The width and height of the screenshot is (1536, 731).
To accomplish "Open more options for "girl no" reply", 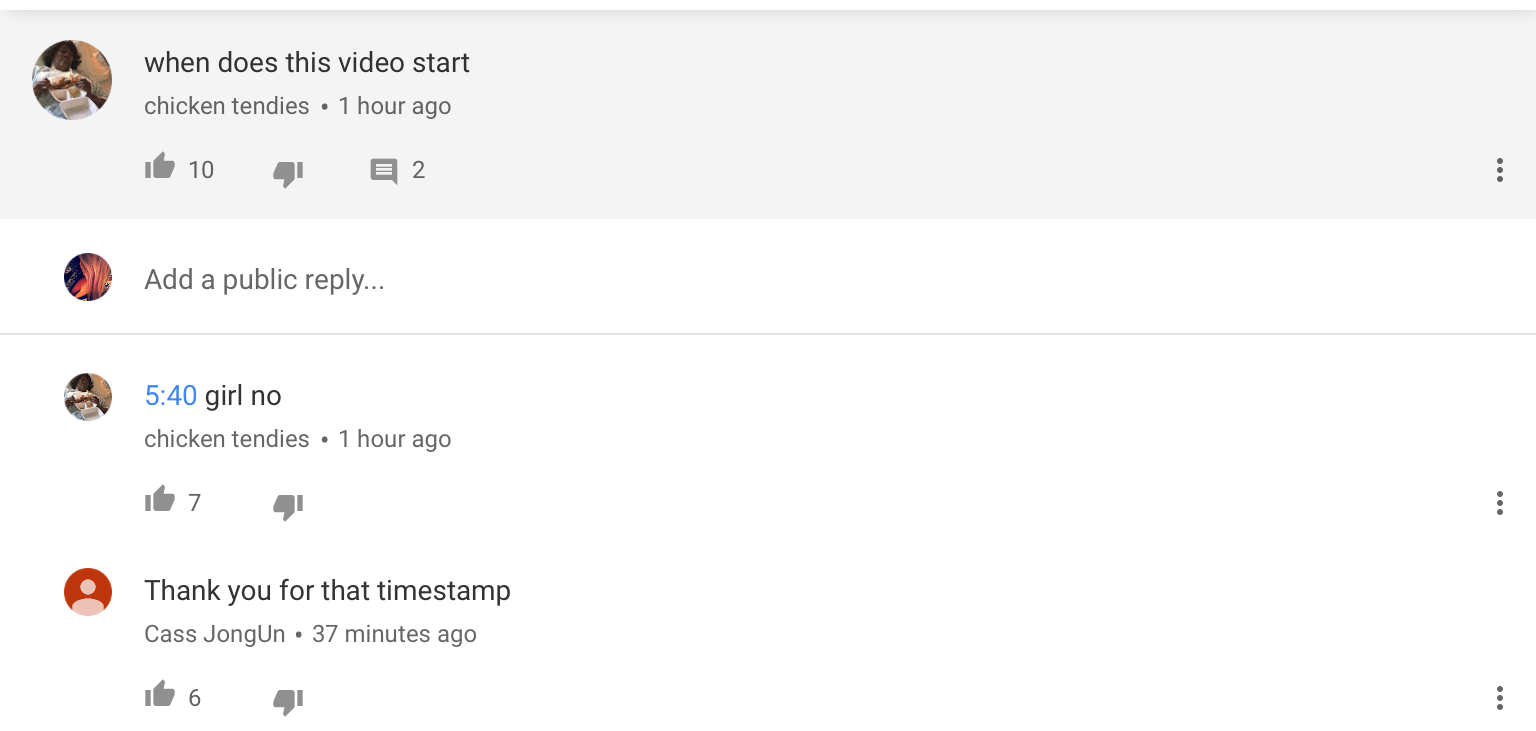I will pyautogui.click(x=1499, y=503).
